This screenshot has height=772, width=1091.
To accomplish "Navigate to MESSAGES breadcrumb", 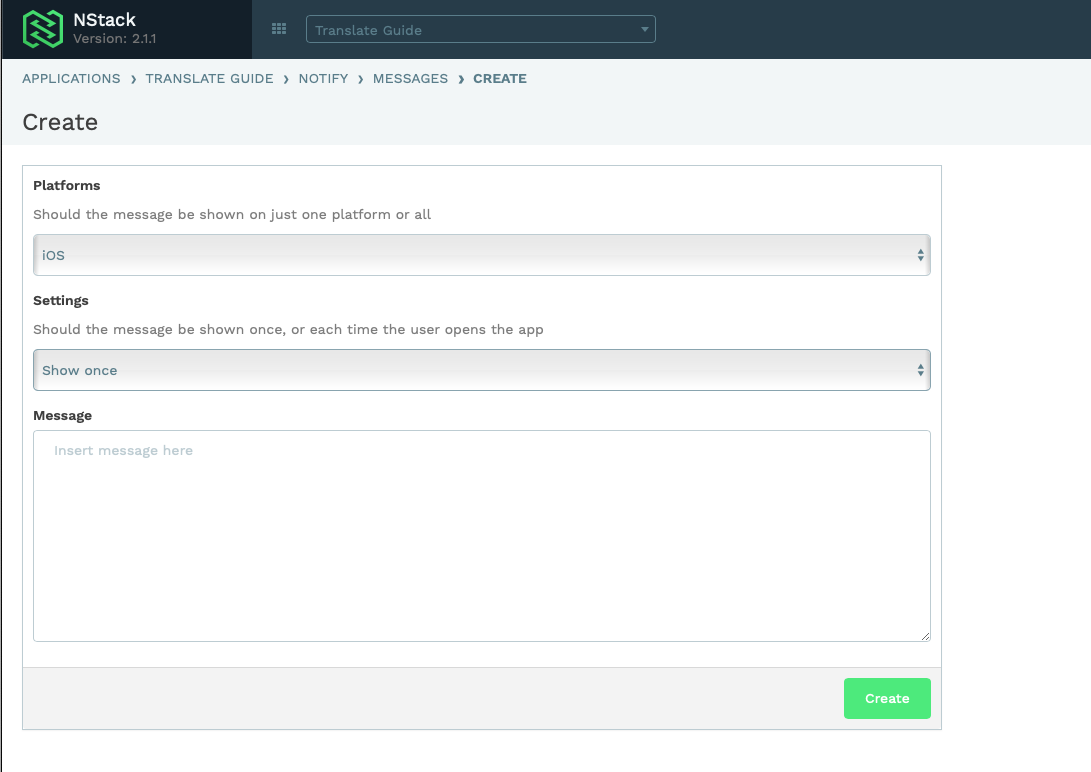I will [x=411, y=79].
